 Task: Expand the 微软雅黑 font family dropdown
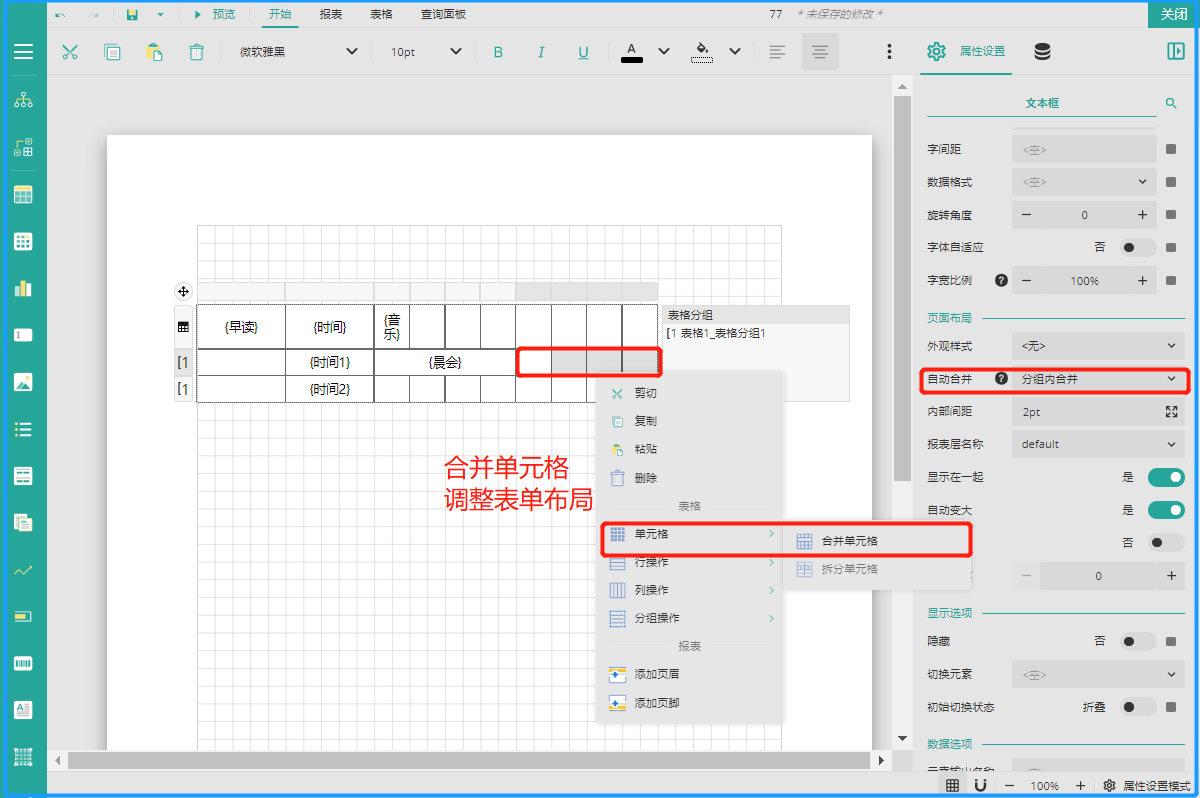point(298,52)
